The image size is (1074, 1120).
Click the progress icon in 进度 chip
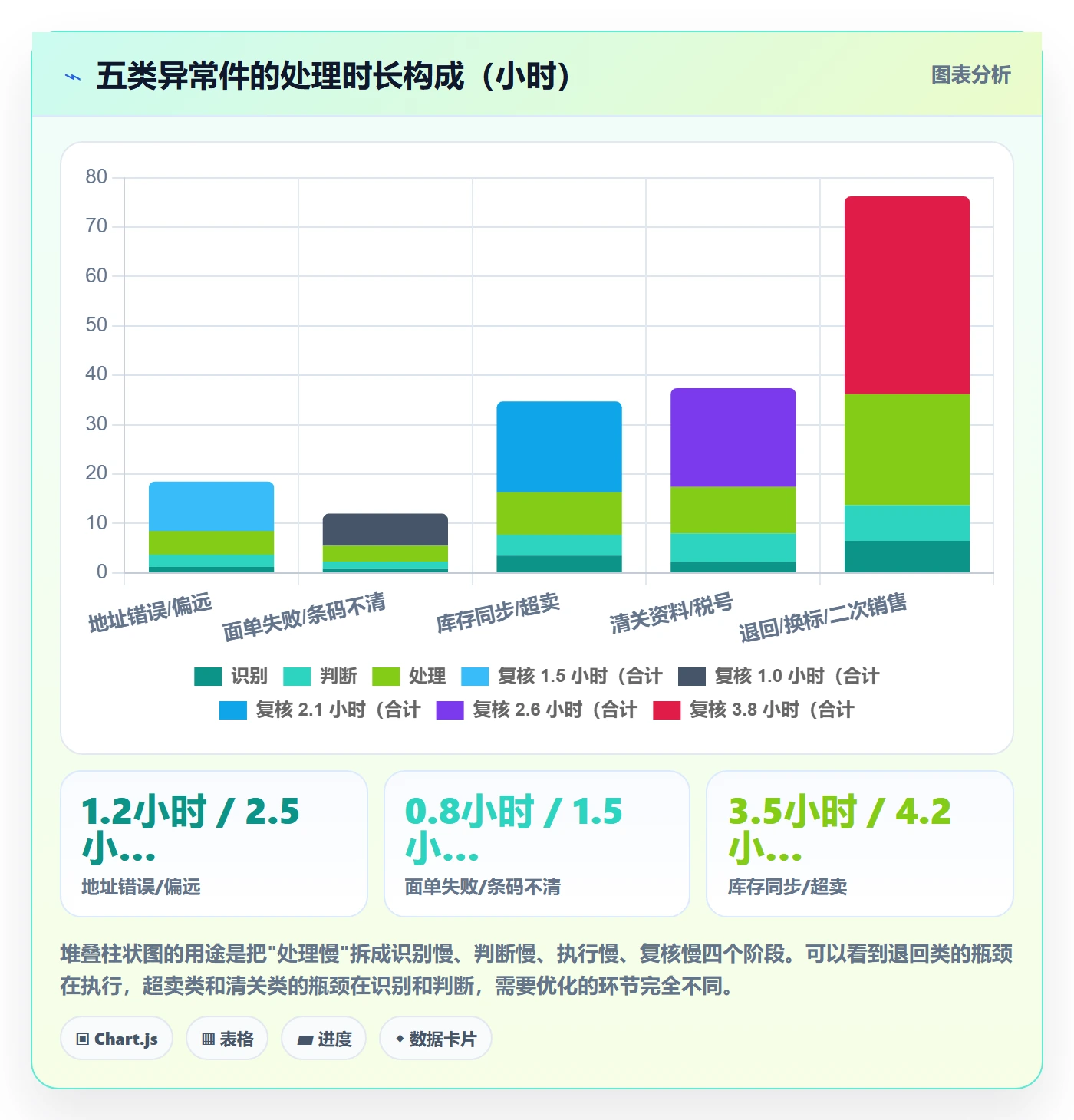click(305, 1039)
